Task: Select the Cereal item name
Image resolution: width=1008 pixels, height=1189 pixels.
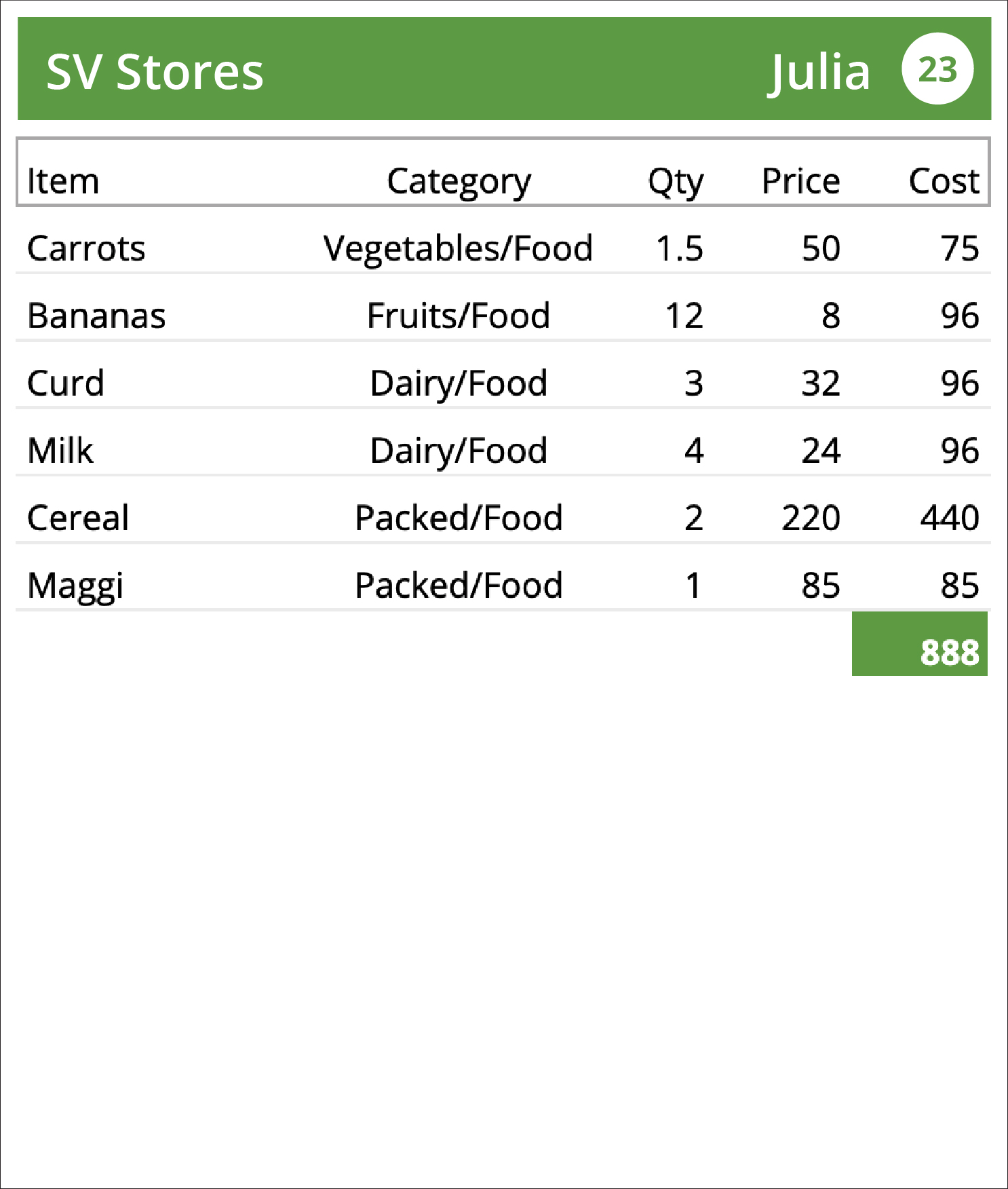Action: click(78, 518)
